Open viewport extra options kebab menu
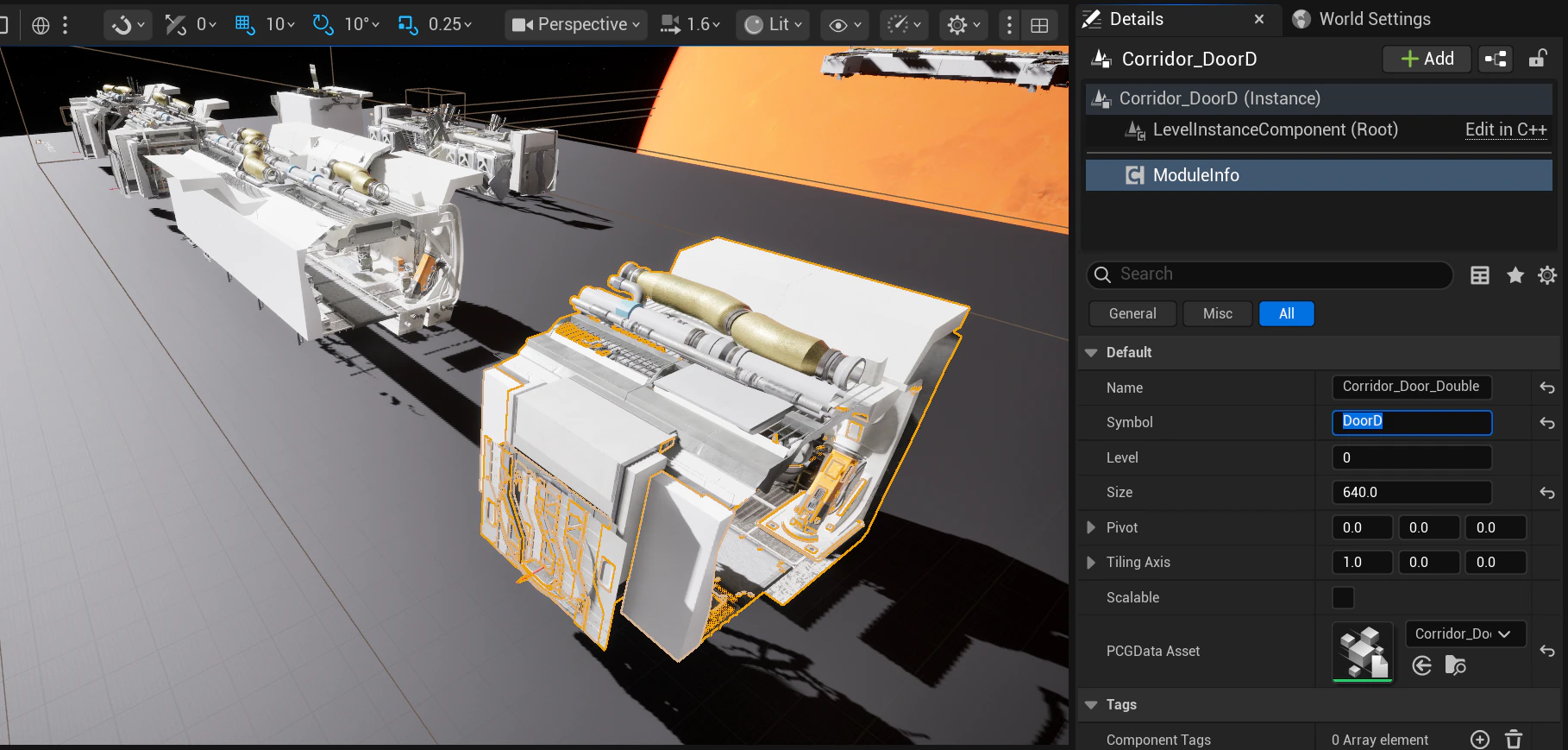This screenshot has width=1568, height=750. coord(1009,25)
